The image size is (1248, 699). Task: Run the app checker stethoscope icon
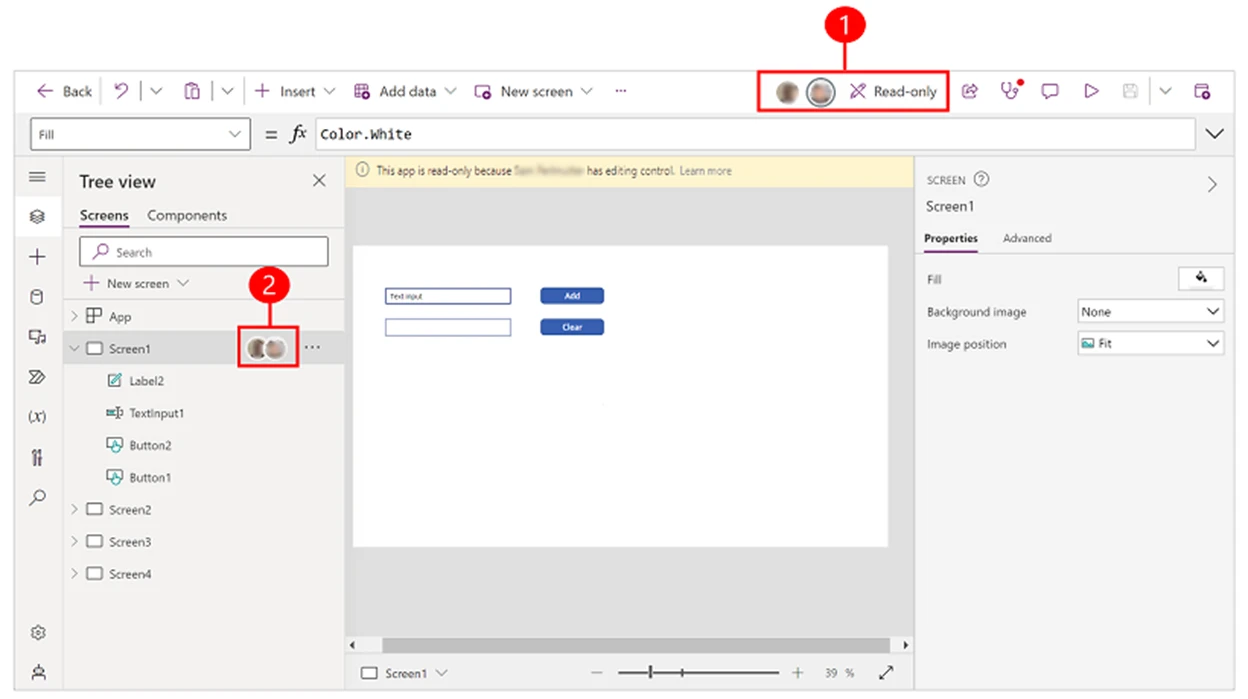pyautogui.click(x=1010, y=91)
